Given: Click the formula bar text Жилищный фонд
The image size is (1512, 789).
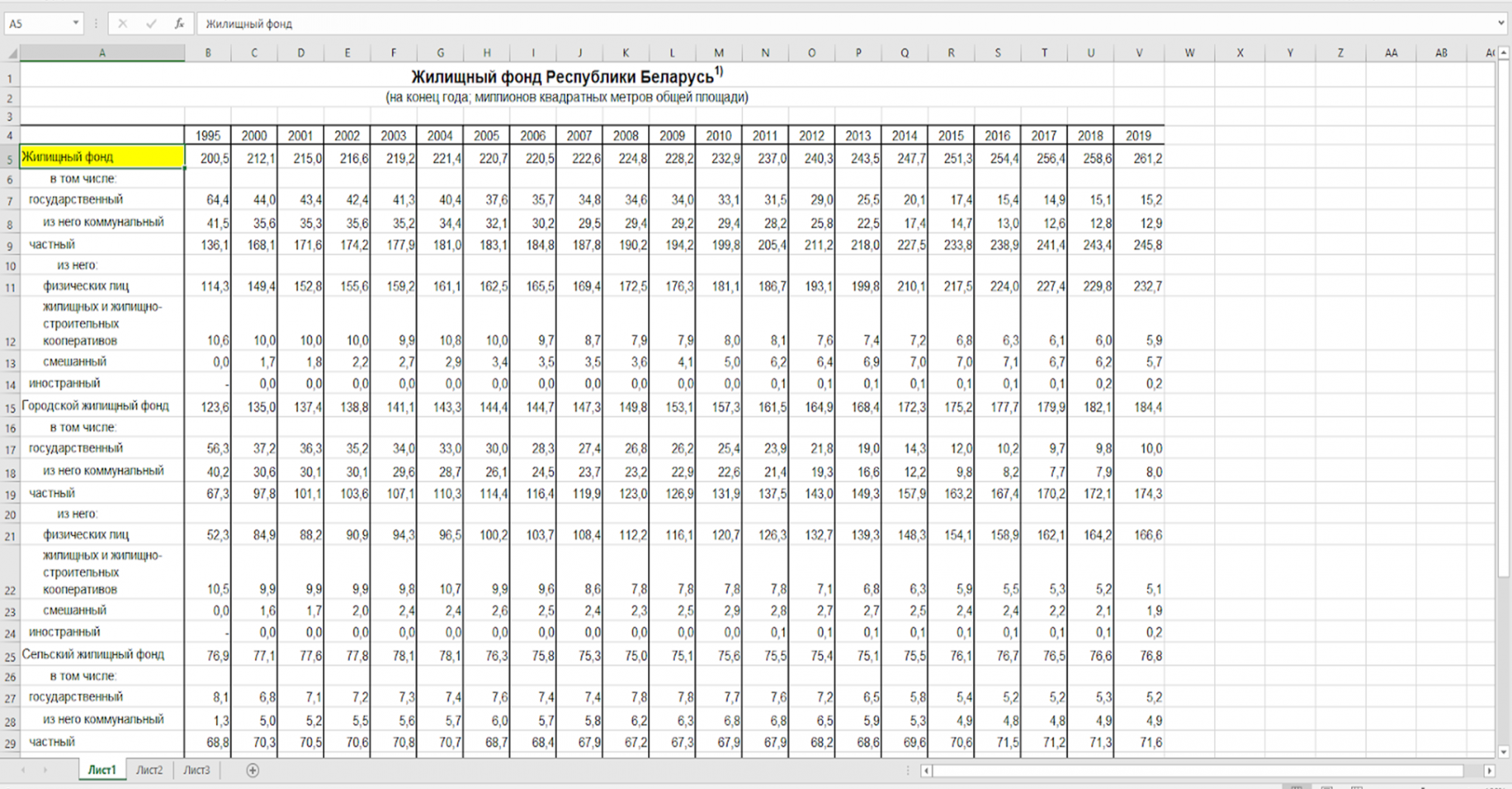Looking at the screenshot, I should (x=249, y=24).
